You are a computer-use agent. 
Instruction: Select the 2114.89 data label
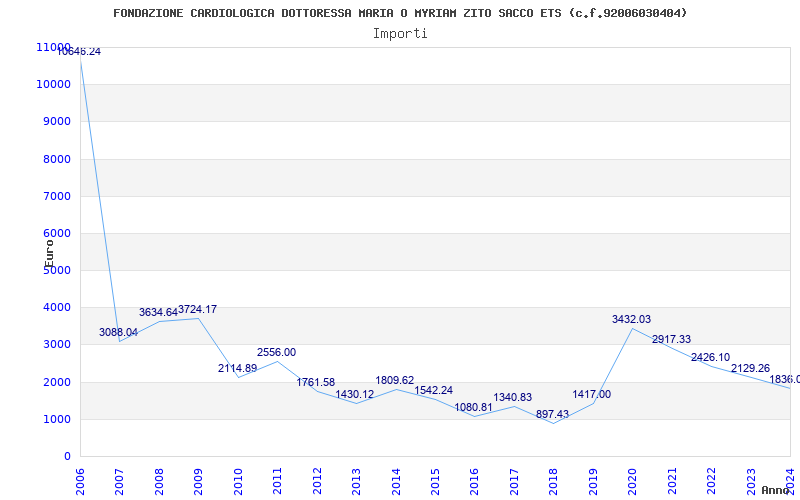(237, 368)
